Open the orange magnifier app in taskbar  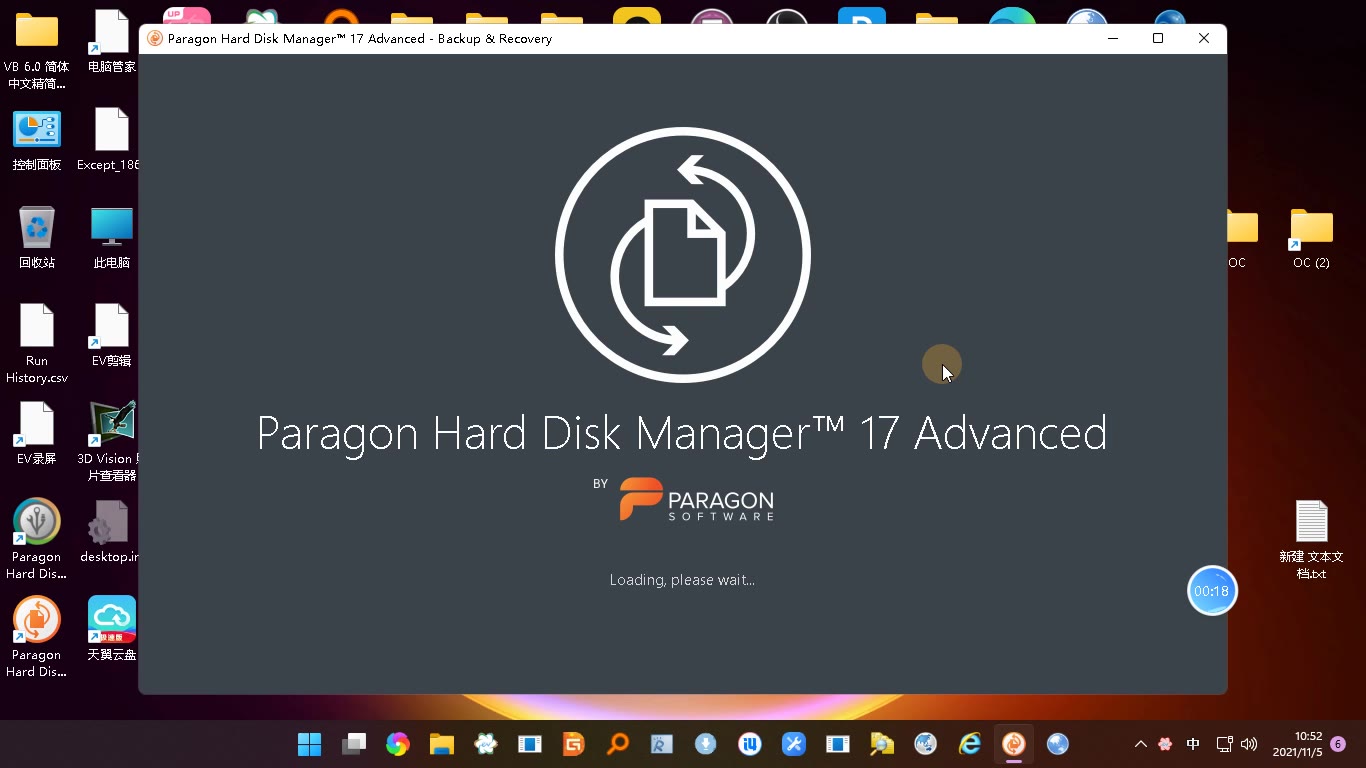[x=618, y=744]
